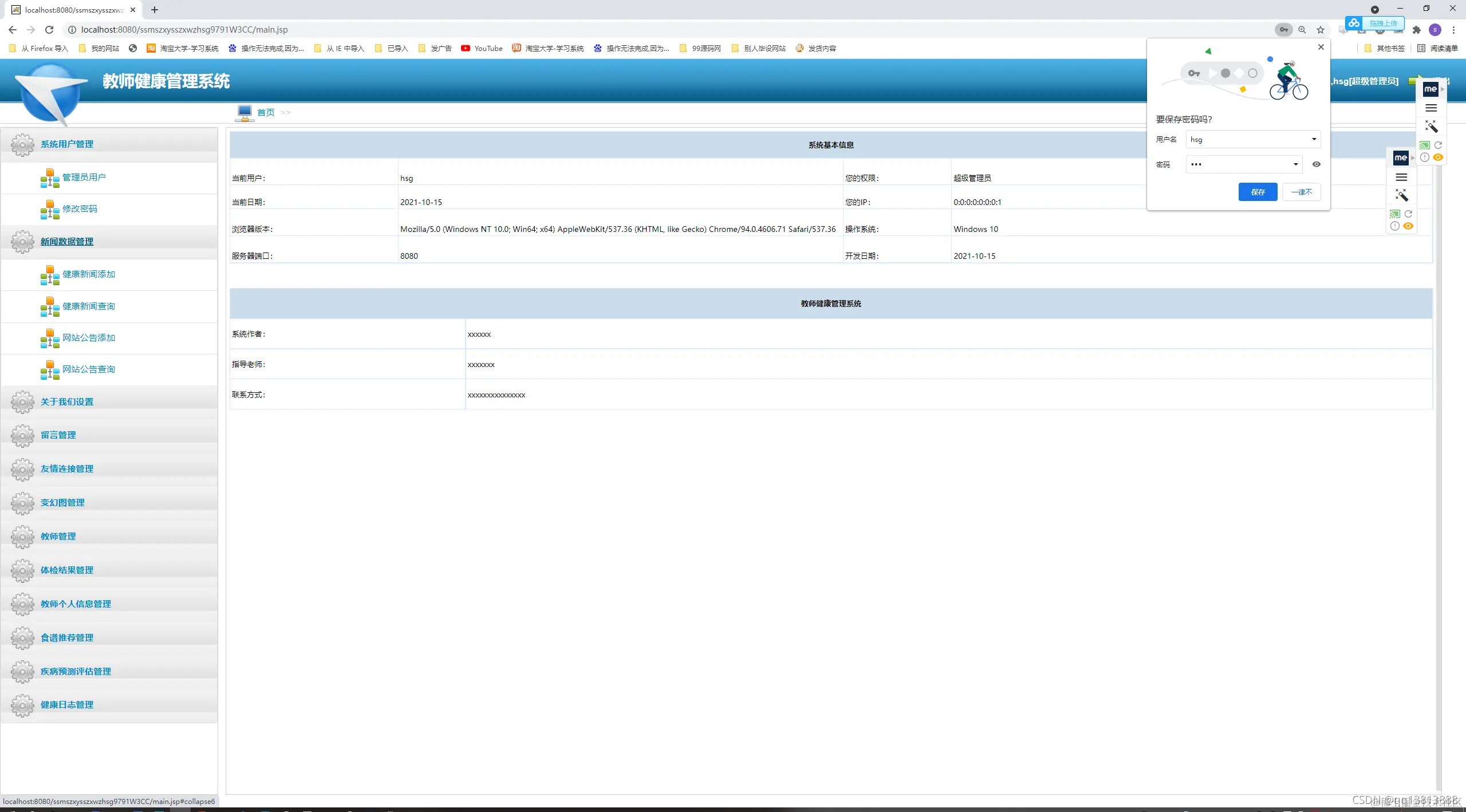Image resolution: width=1466 pixels, height=812 pixels.
Task: Expand the 用户名 dropdown in save dialog
Action: pos(1314,139)
